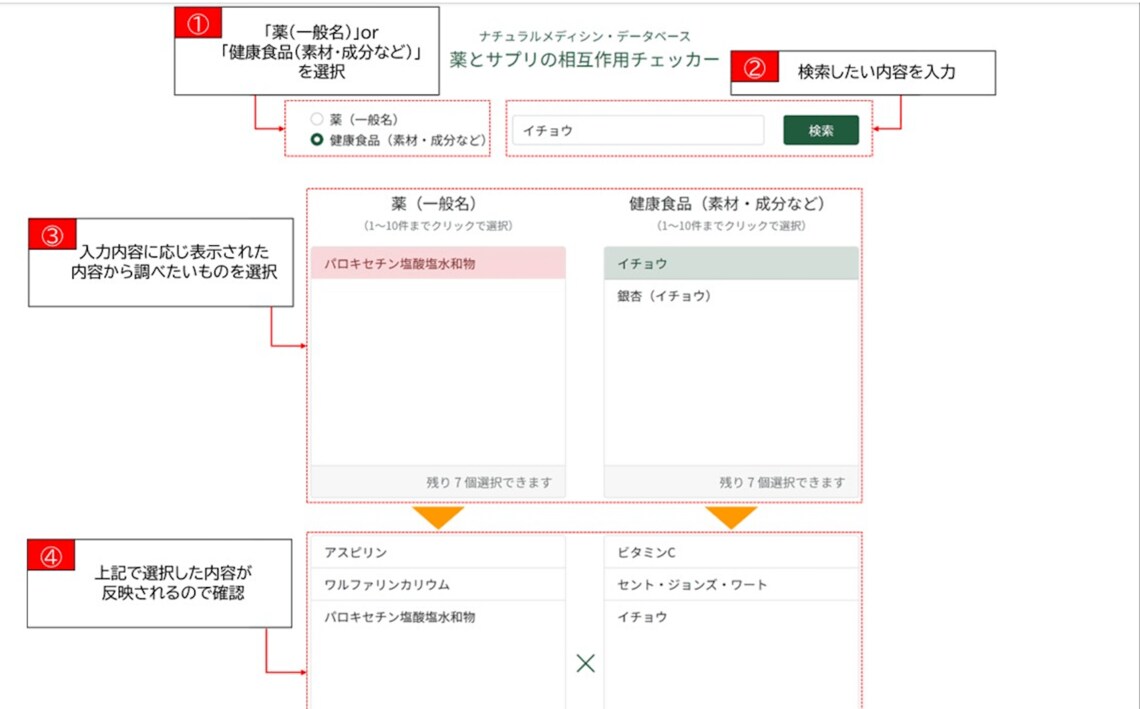This screenshot has height=709, width=1140.
Task: Select the 健康食品（素材・成分など）radio button
Action: (x=316, y=140)
